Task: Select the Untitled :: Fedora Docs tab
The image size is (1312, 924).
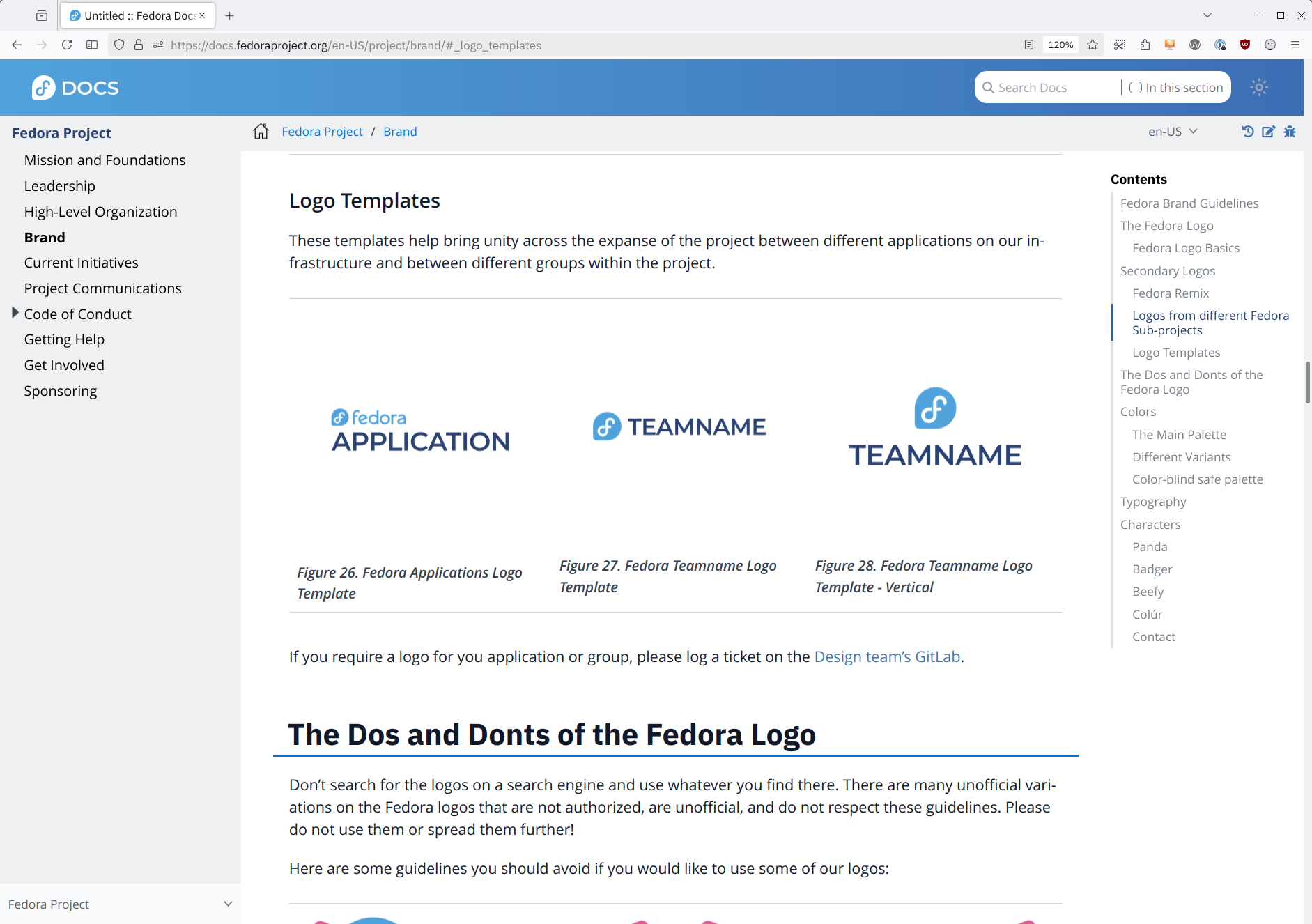Action: tap(138, 15)
